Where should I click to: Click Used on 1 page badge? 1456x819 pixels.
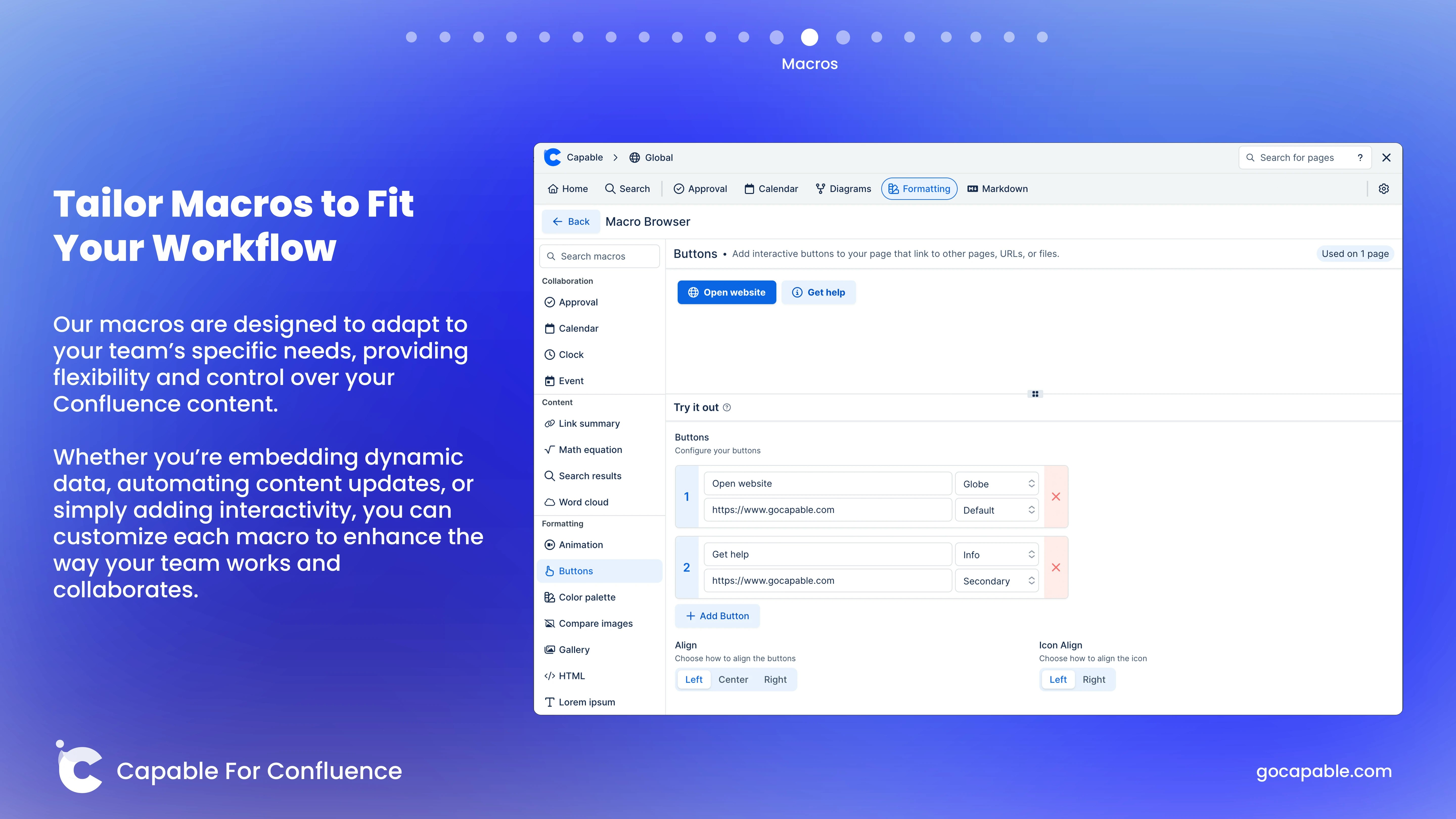[1355, 254]
